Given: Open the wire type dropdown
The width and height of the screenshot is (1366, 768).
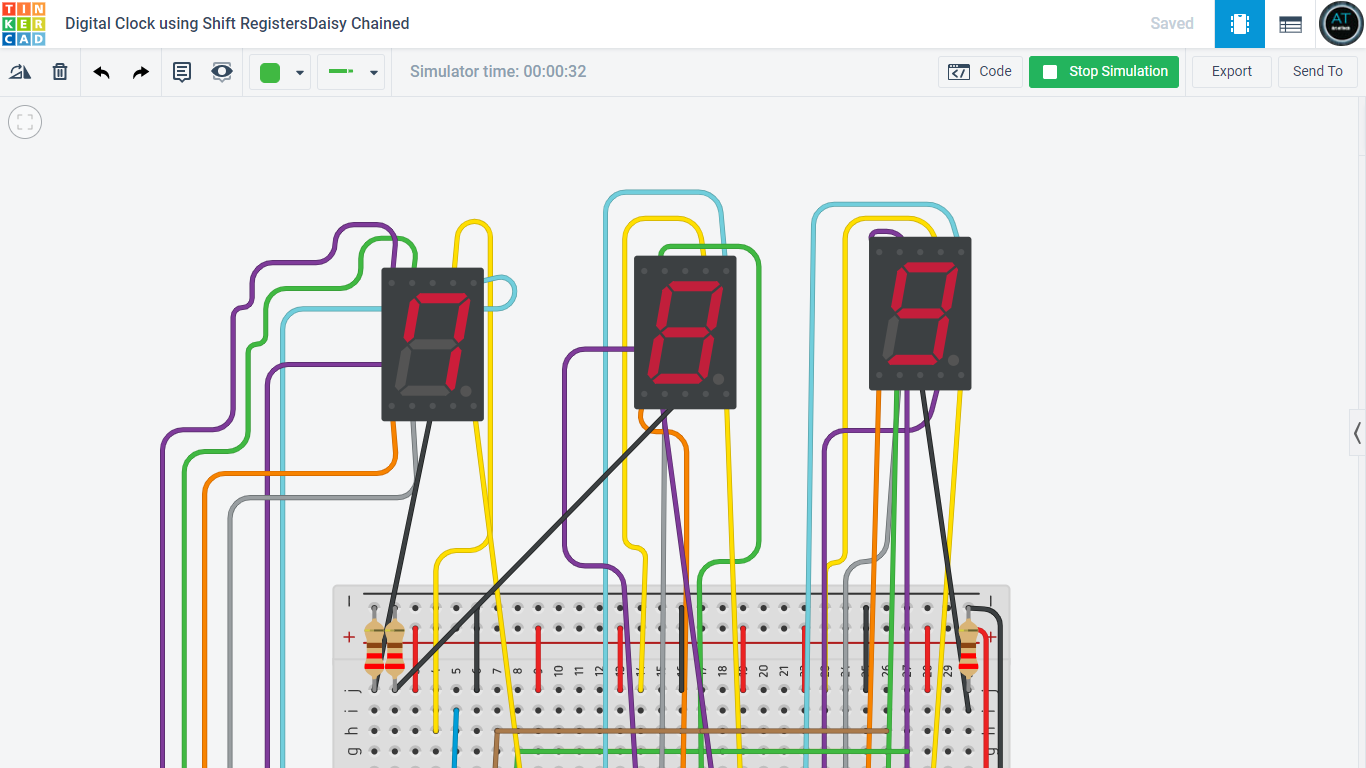Looking at the screenshot, I should click(x=351, y=72).
